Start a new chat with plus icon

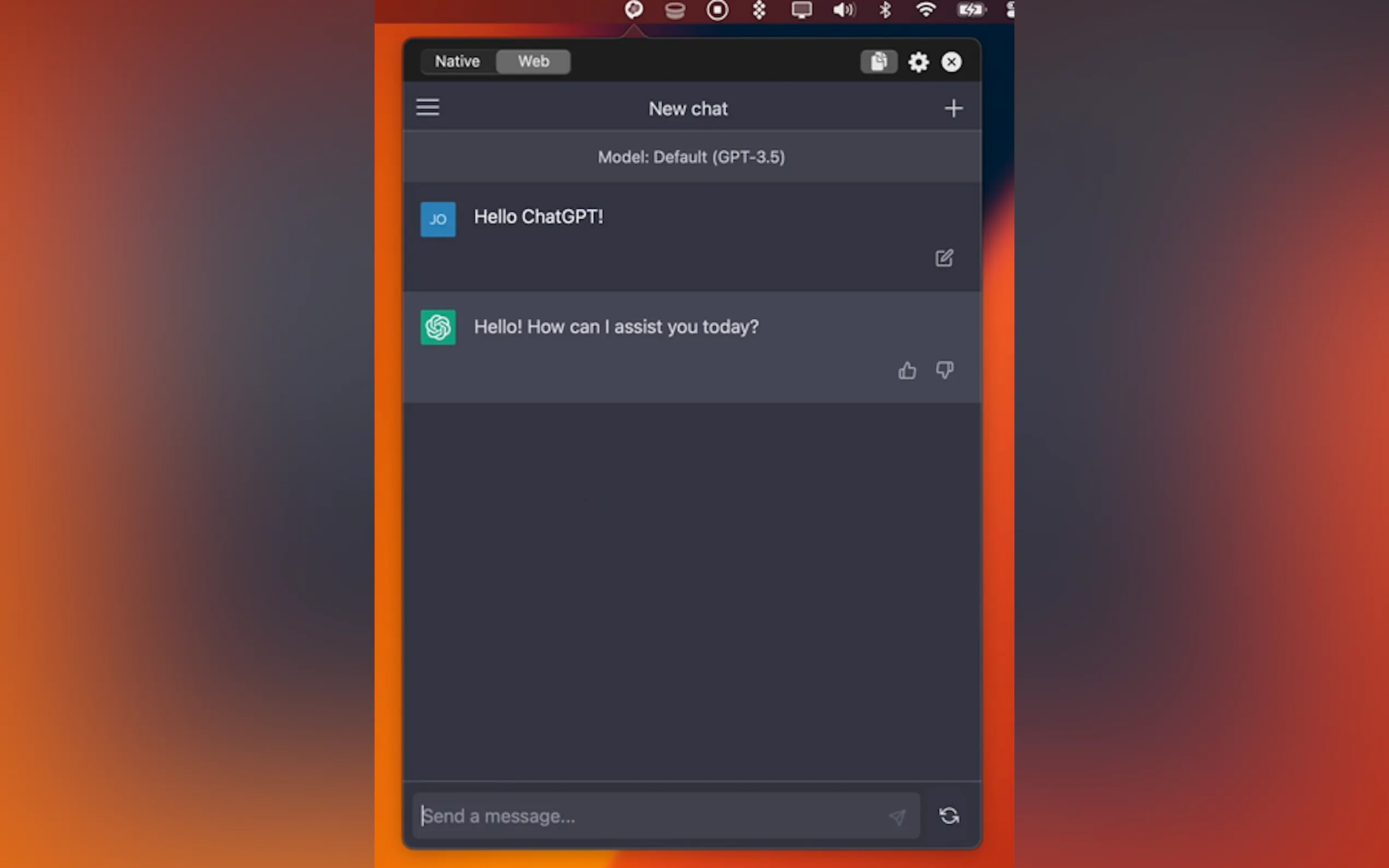point(953,108)
